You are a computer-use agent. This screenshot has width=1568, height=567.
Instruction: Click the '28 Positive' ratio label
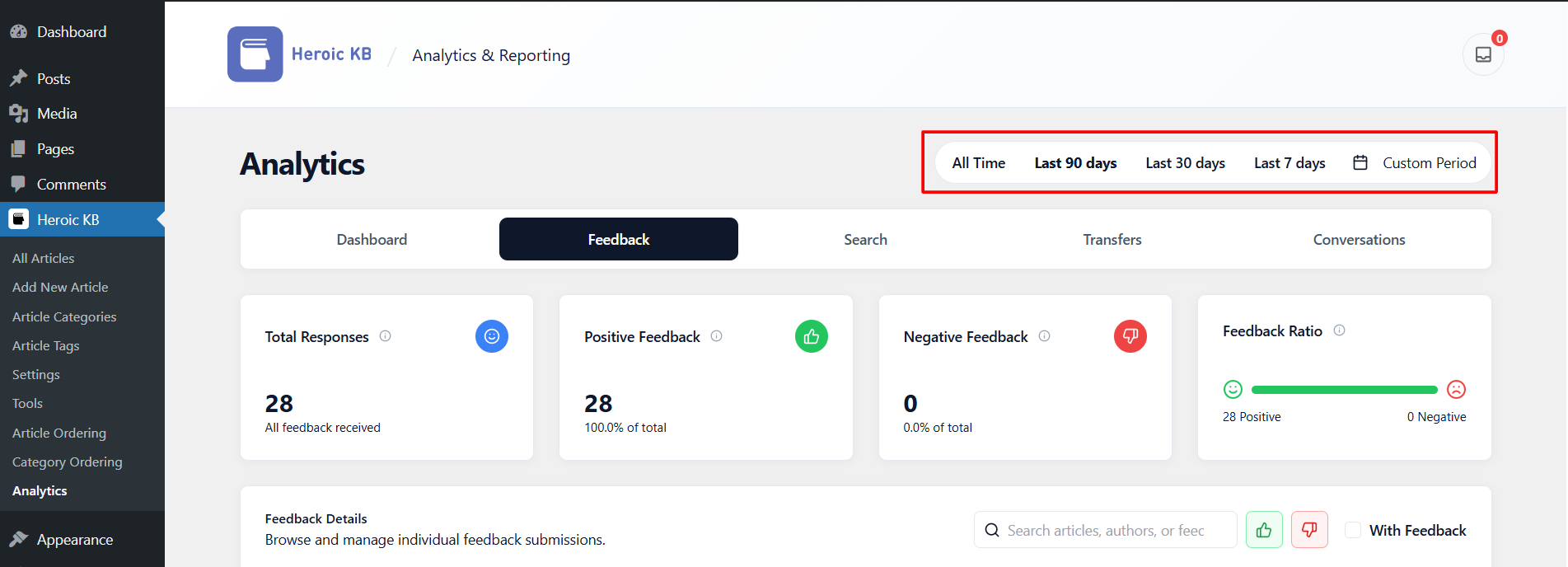pos(1252,416)
